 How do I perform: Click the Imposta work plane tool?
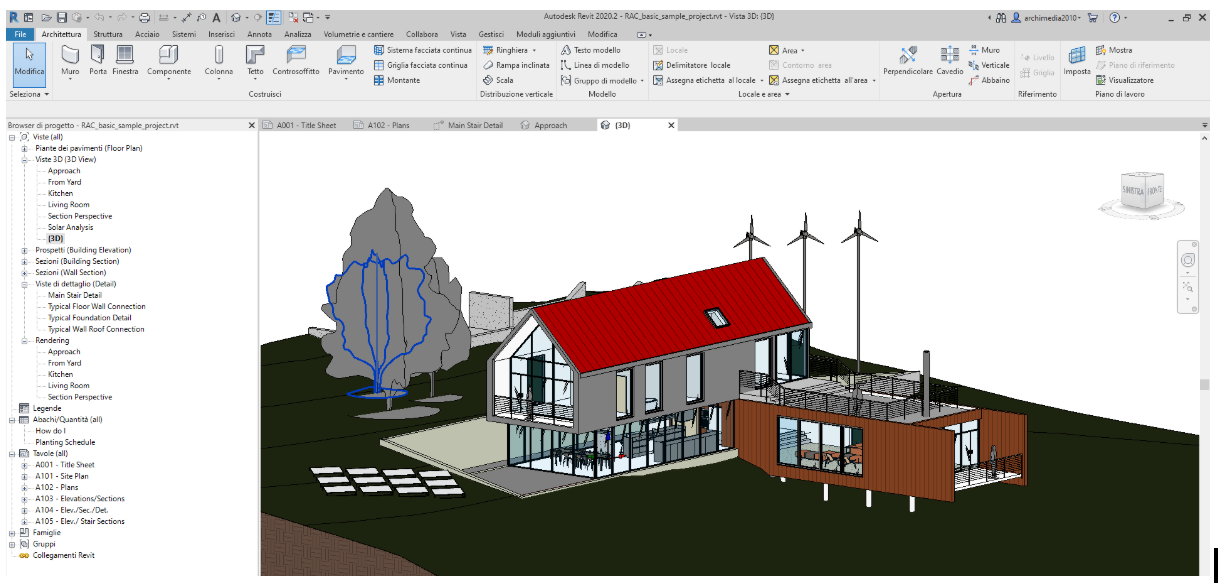click(1077, 60)
